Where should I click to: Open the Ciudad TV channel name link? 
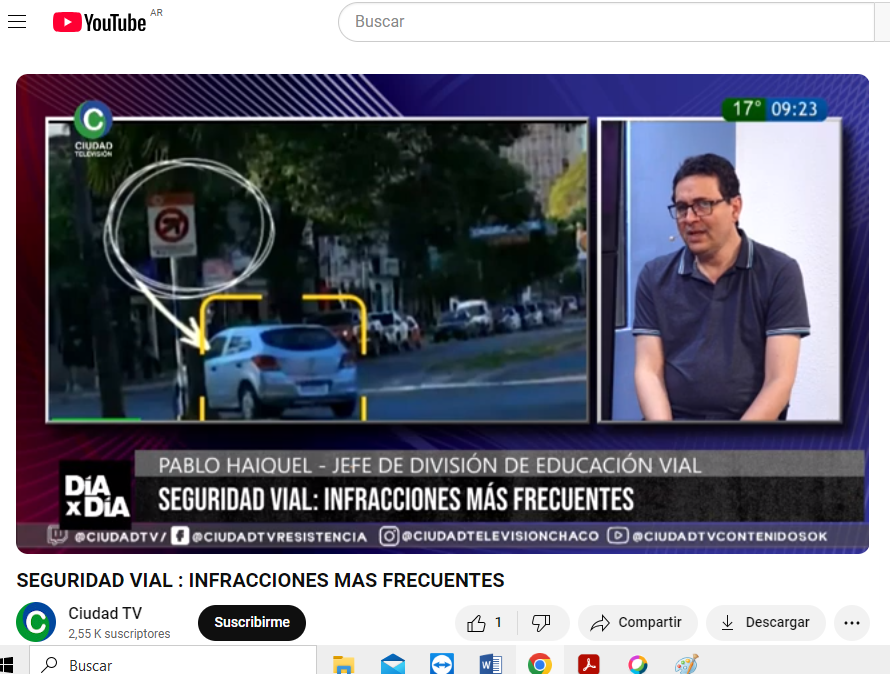pos(105,613)
